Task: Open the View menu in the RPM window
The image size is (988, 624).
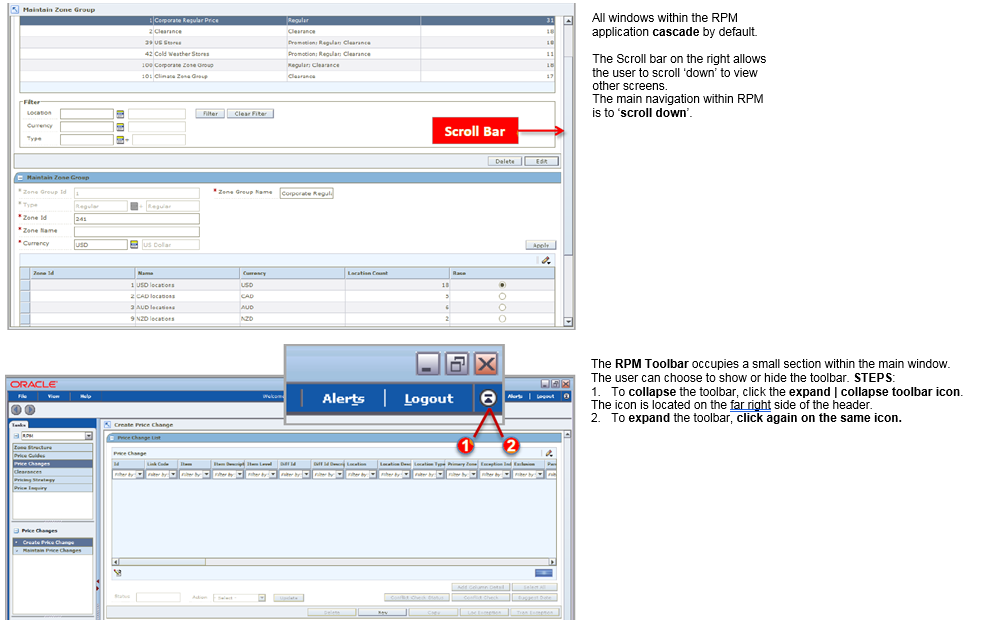Action: point(53,397)
